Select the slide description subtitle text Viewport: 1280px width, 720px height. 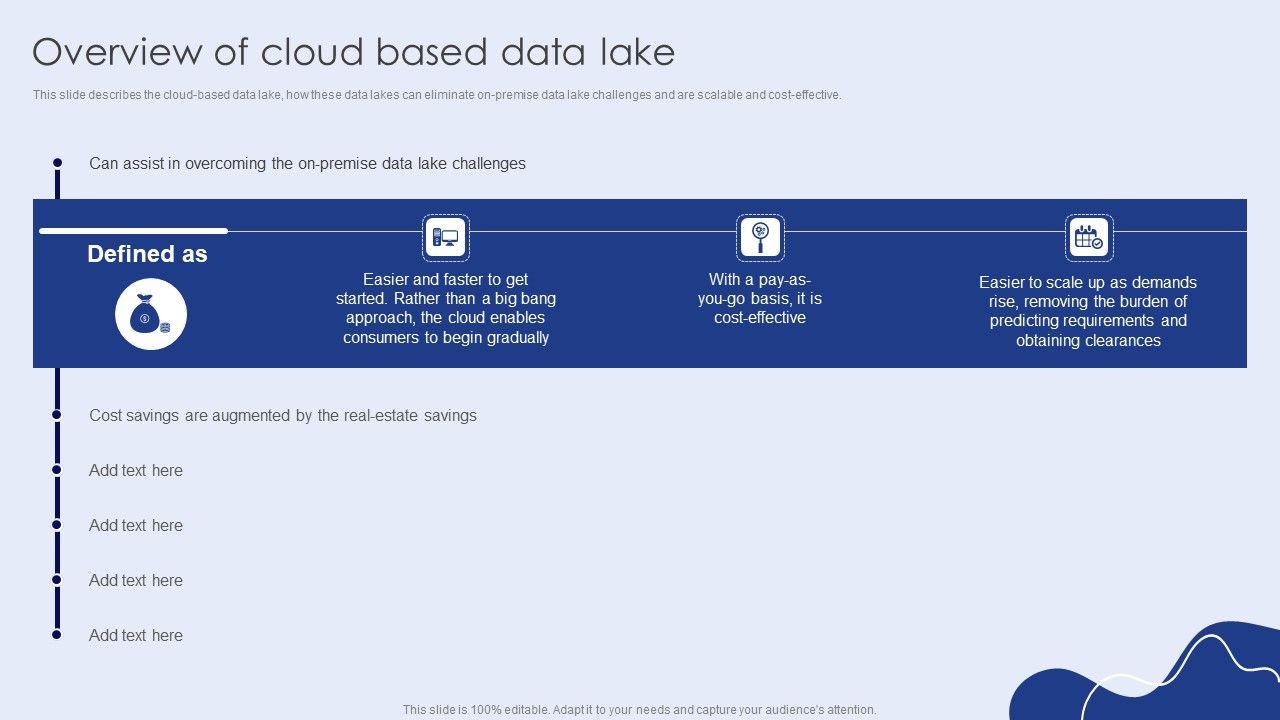[x=437, y=95]
